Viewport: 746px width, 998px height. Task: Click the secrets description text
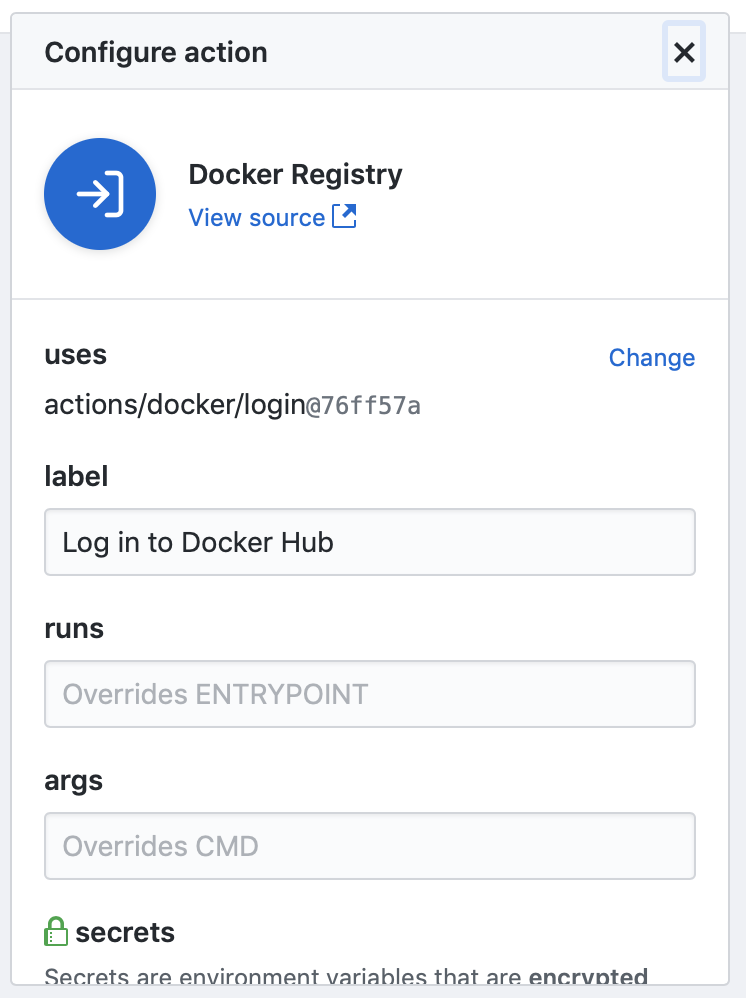(x=346, y=976)
